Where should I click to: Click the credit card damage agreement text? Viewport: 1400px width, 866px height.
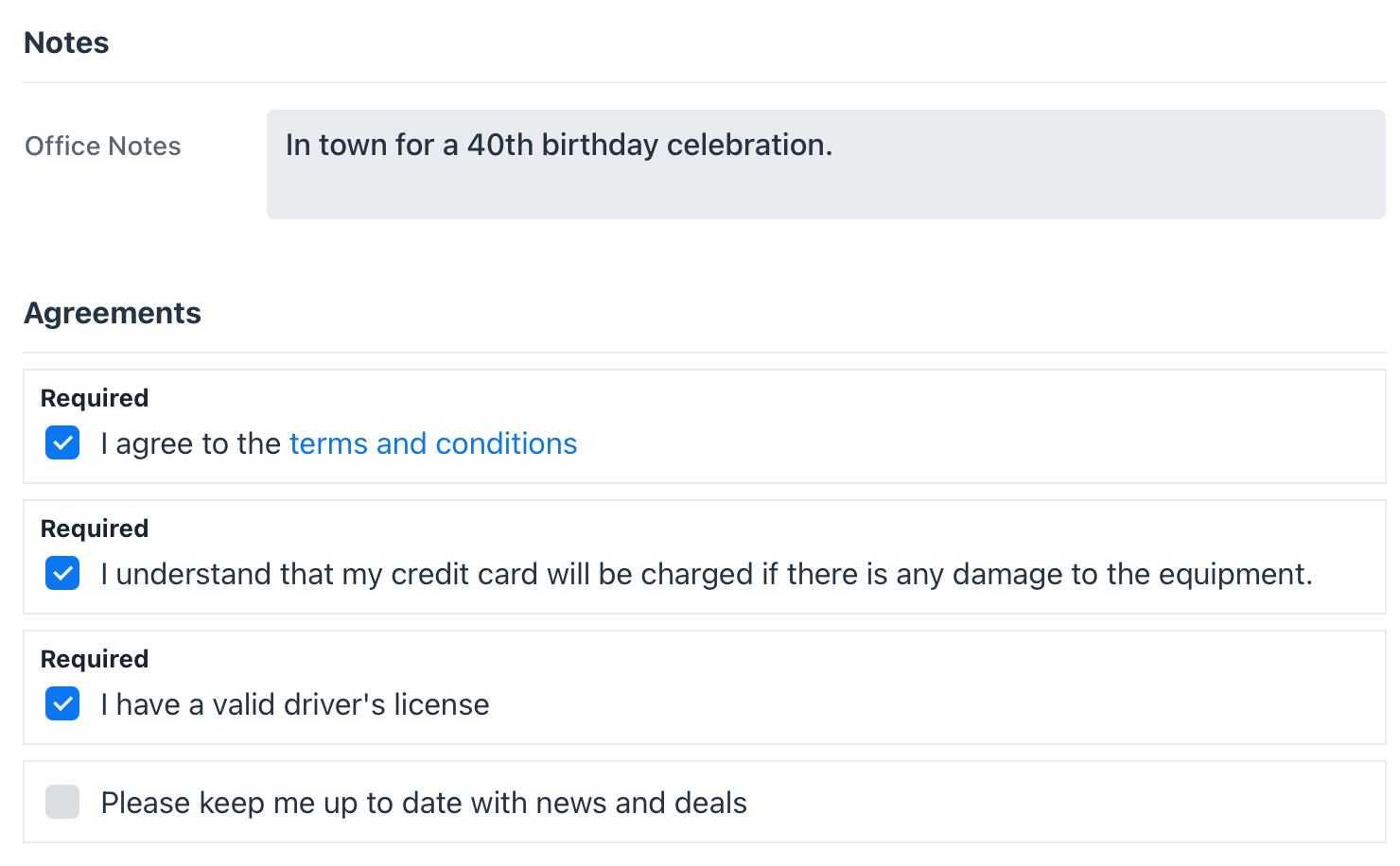(707, 574)
